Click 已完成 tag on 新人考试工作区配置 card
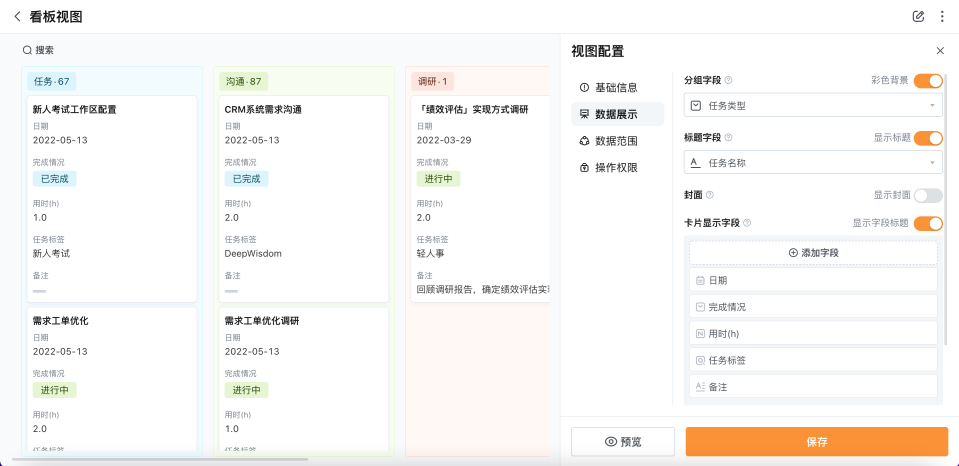 click(54, 179)
